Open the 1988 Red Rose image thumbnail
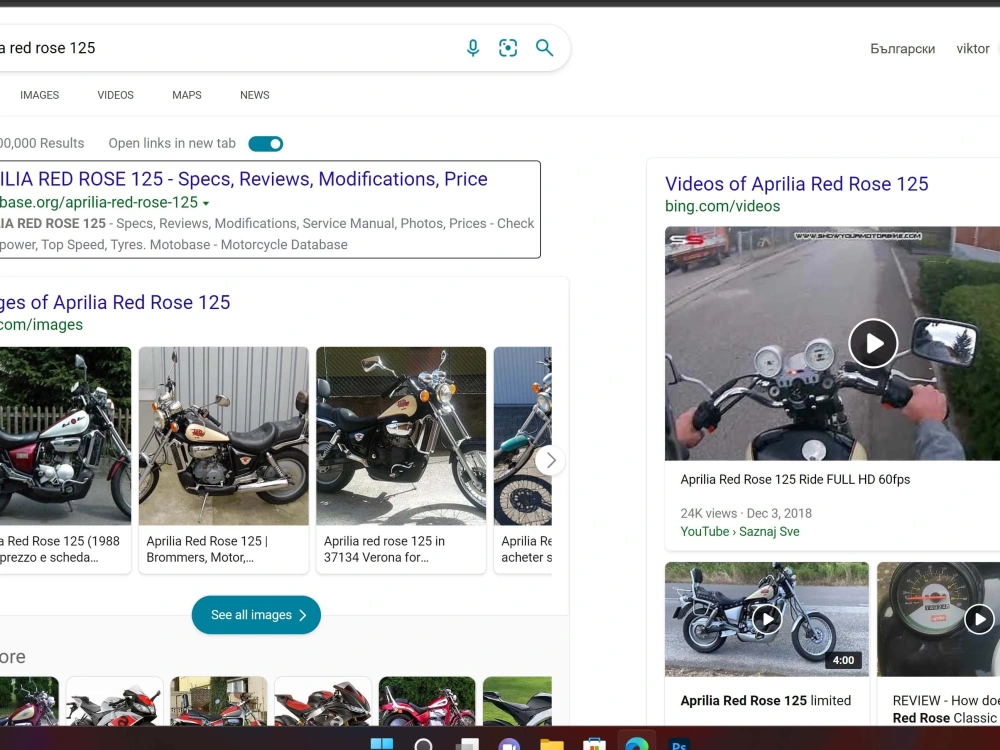Screen dimensions: 1000x750 pos(65,436)
